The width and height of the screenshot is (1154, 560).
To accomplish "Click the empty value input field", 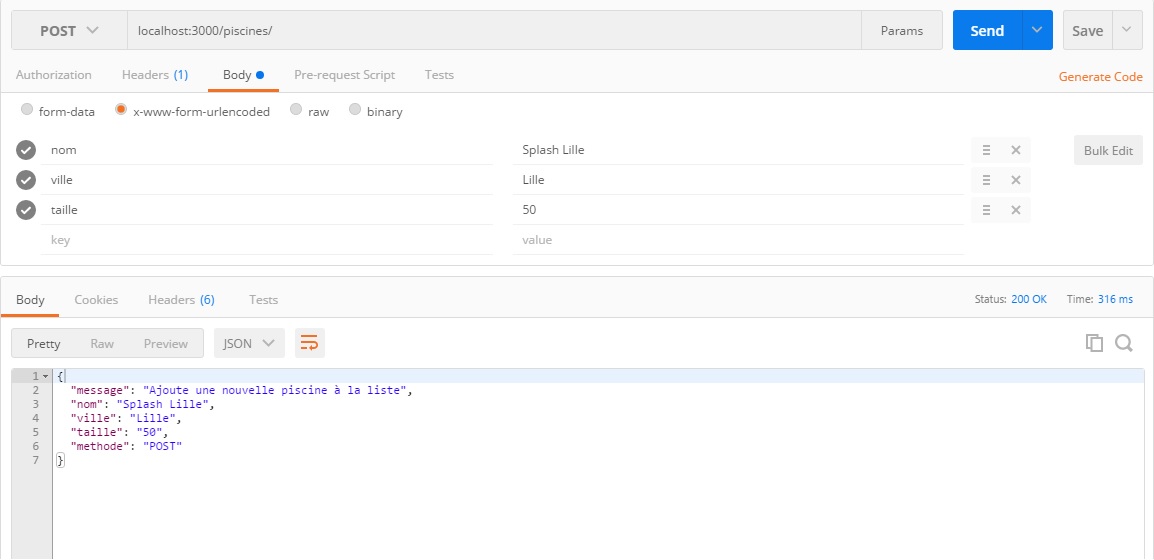I will pos(738,240).
